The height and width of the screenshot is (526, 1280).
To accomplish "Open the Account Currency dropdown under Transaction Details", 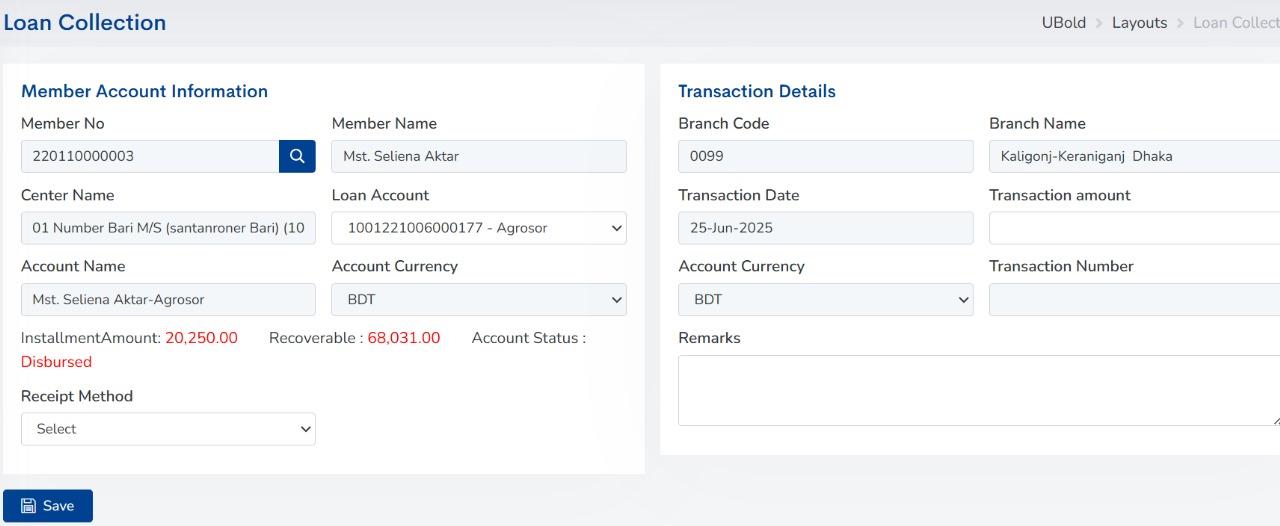I will click(x=826, y=299).
